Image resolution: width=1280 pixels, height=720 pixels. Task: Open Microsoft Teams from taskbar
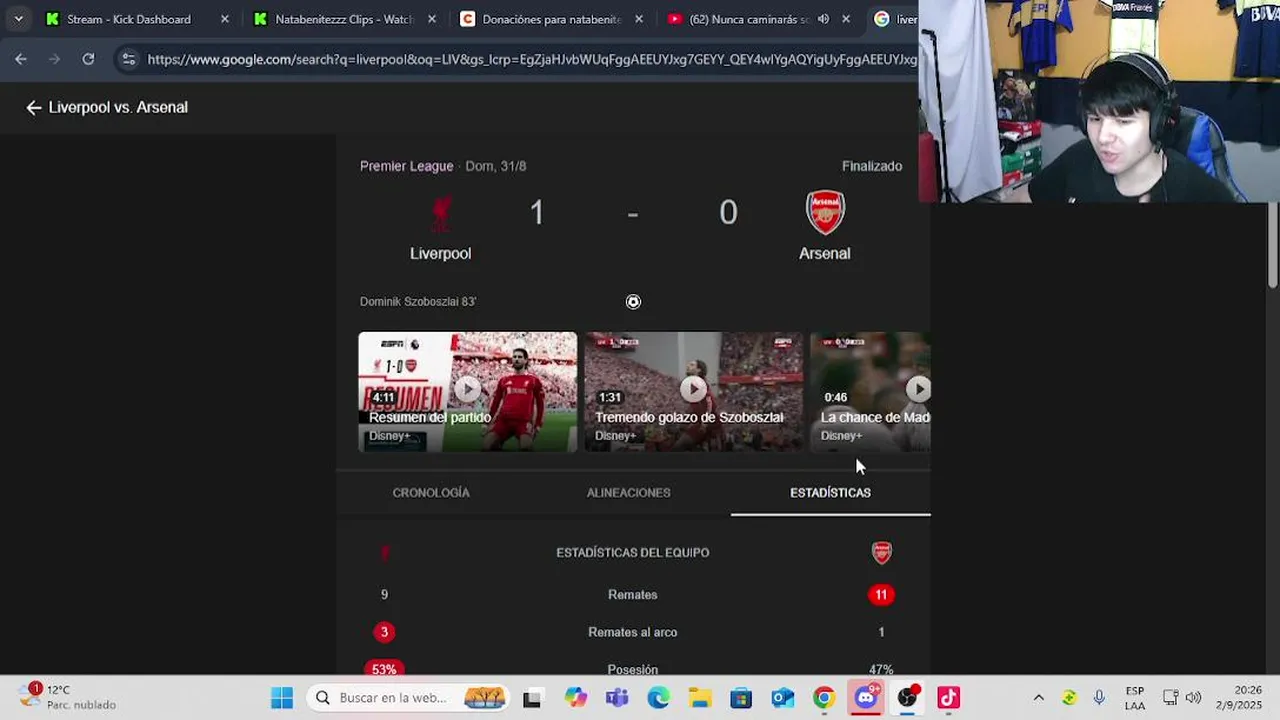click(x=617, y=698)
